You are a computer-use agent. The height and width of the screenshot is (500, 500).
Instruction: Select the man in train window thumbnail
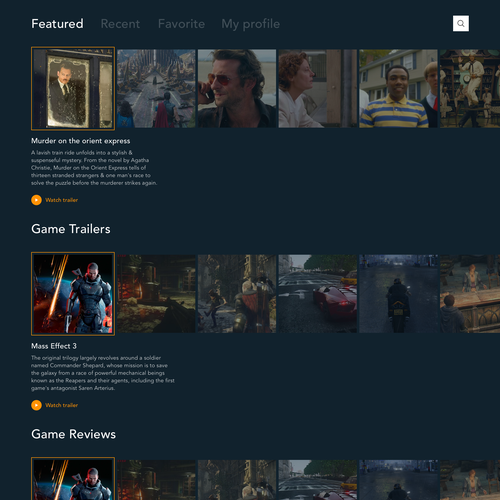(x=73, y=88)
